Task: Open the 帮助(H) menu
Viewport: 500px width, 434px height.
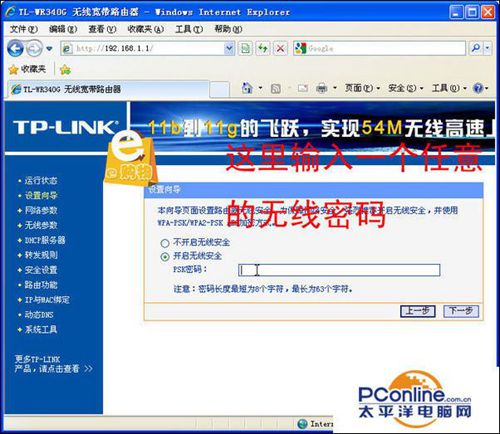Action: tap(228, 29)
